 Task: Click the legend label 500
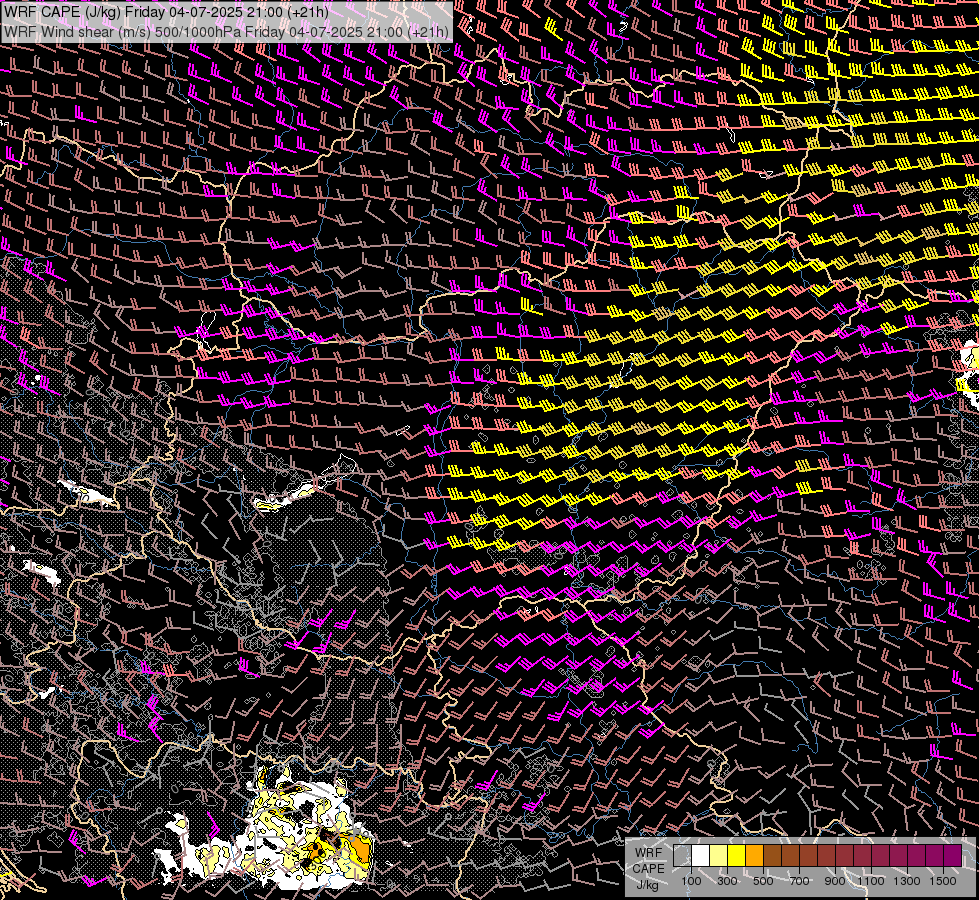763,881
